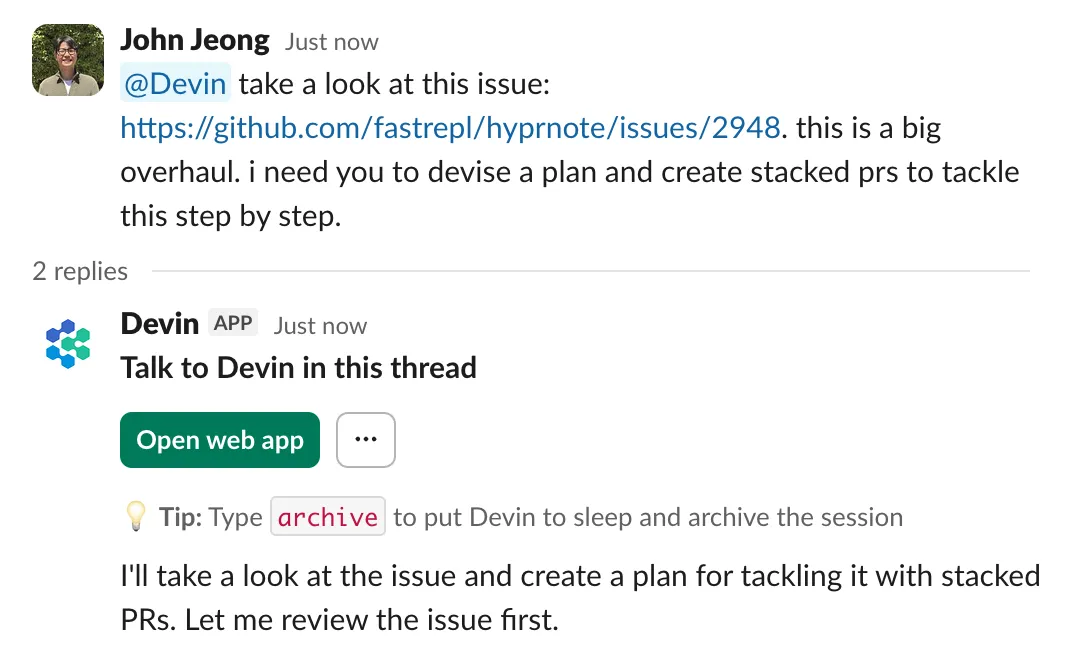Click John Jeong's profile photo
Screen dimensions: 1074x664
click(68, 60)
